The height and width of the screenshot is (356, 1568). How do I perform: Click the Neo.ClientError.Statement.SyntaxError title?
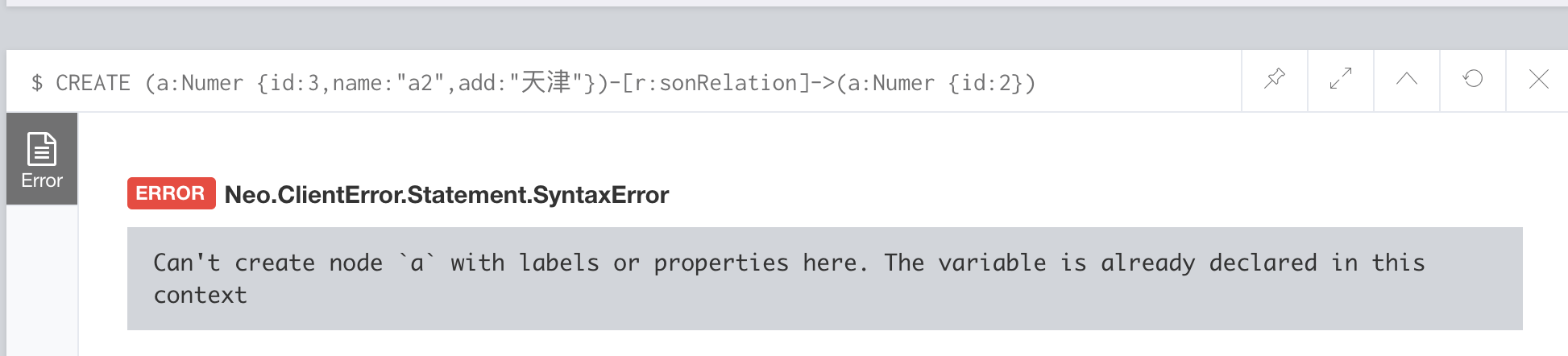click(x=446, y=195)
